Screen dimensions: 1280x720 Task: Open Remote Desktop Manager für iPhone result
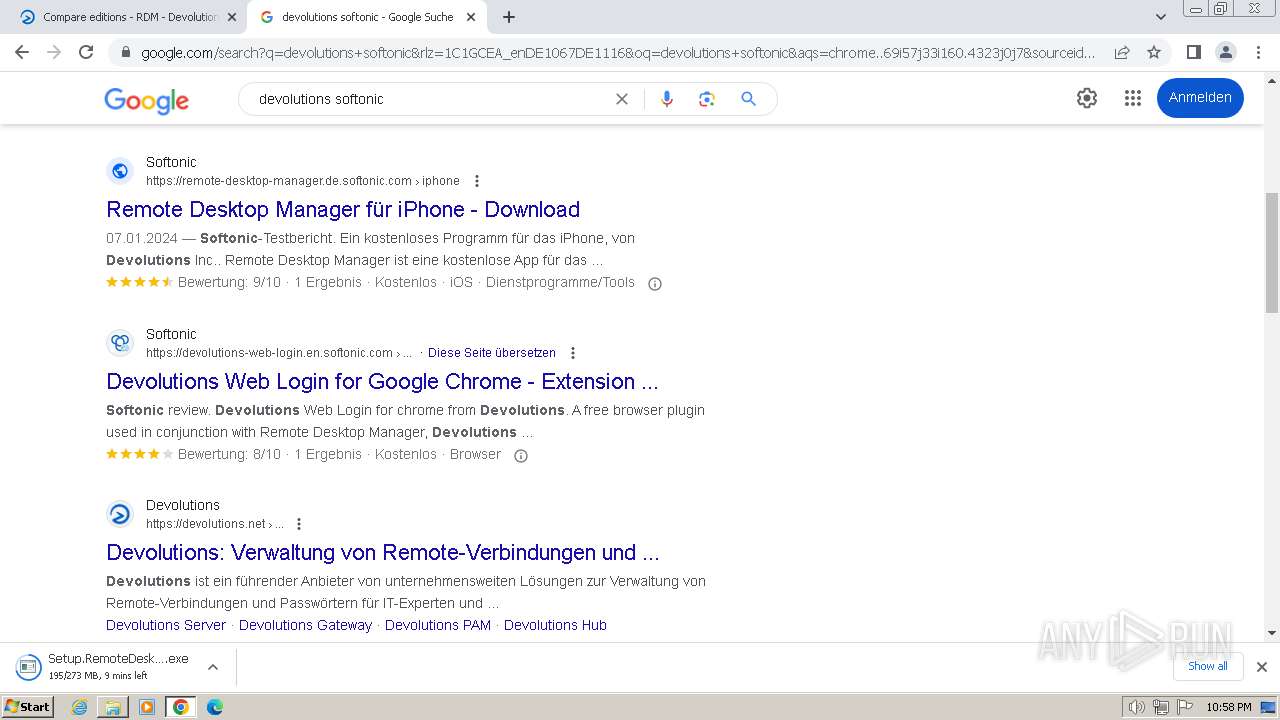pyautogui.click(x=343, y=210)
